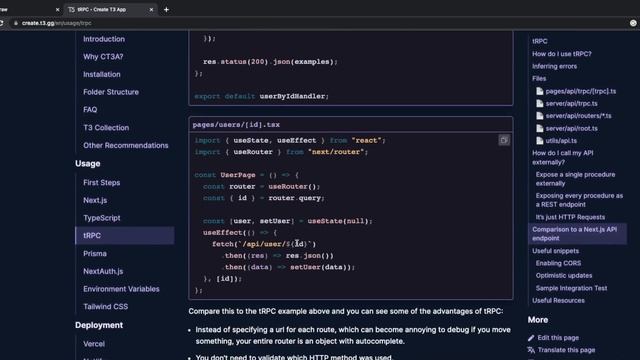Click the pages/users/[id].tsx code block title

coord(236,125)
